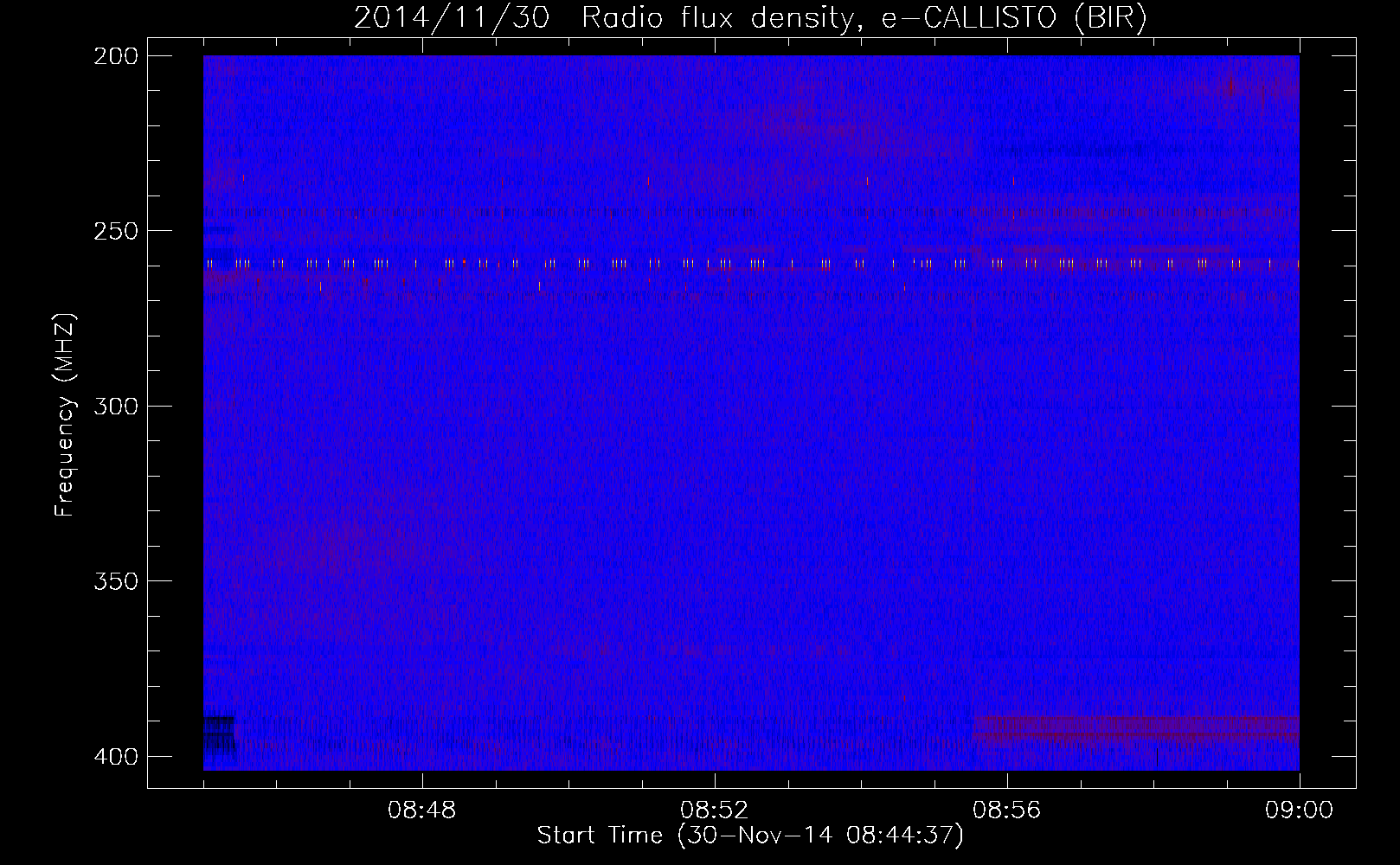Click the date "2014/11/30" in the title
Viewport: 1400px width, 865px height.
452,18
